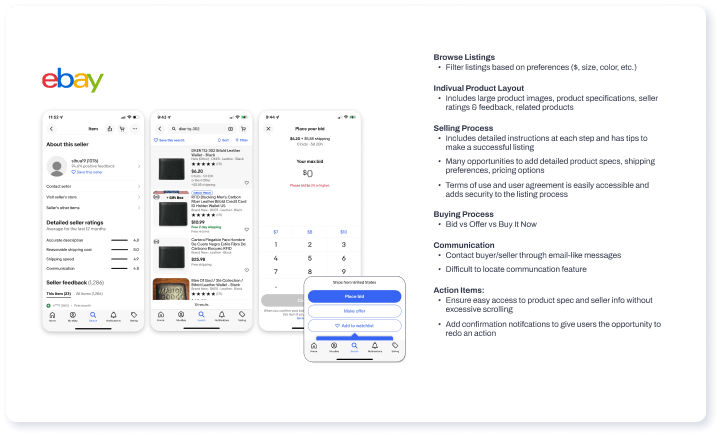
Task: Close the Place your bid screen with X
Action: click(268, 129)
